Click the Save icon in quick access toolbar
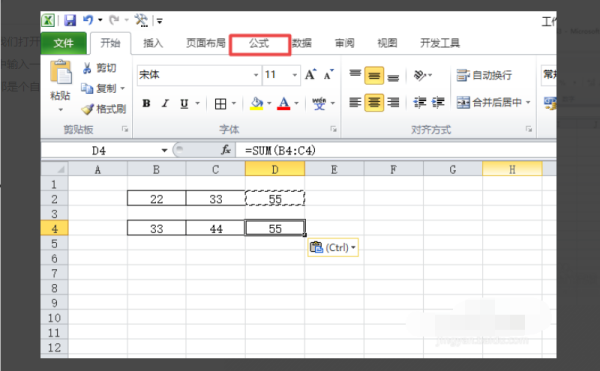600x371 pixels. click(x=70, y=20)
